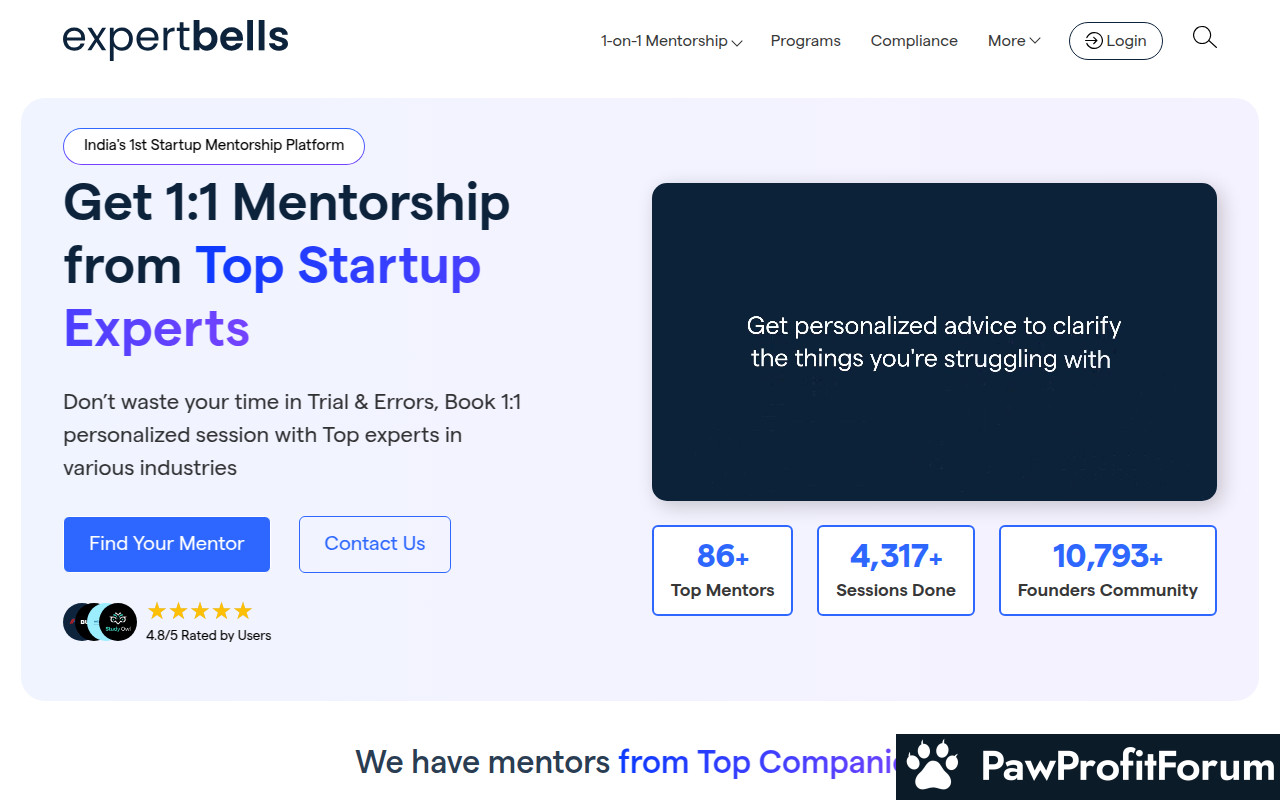This screenshot has width=1280, height=800.
Task: Play the personalized advice video panel
Action: pyautogui.click(x=934, y=342)
